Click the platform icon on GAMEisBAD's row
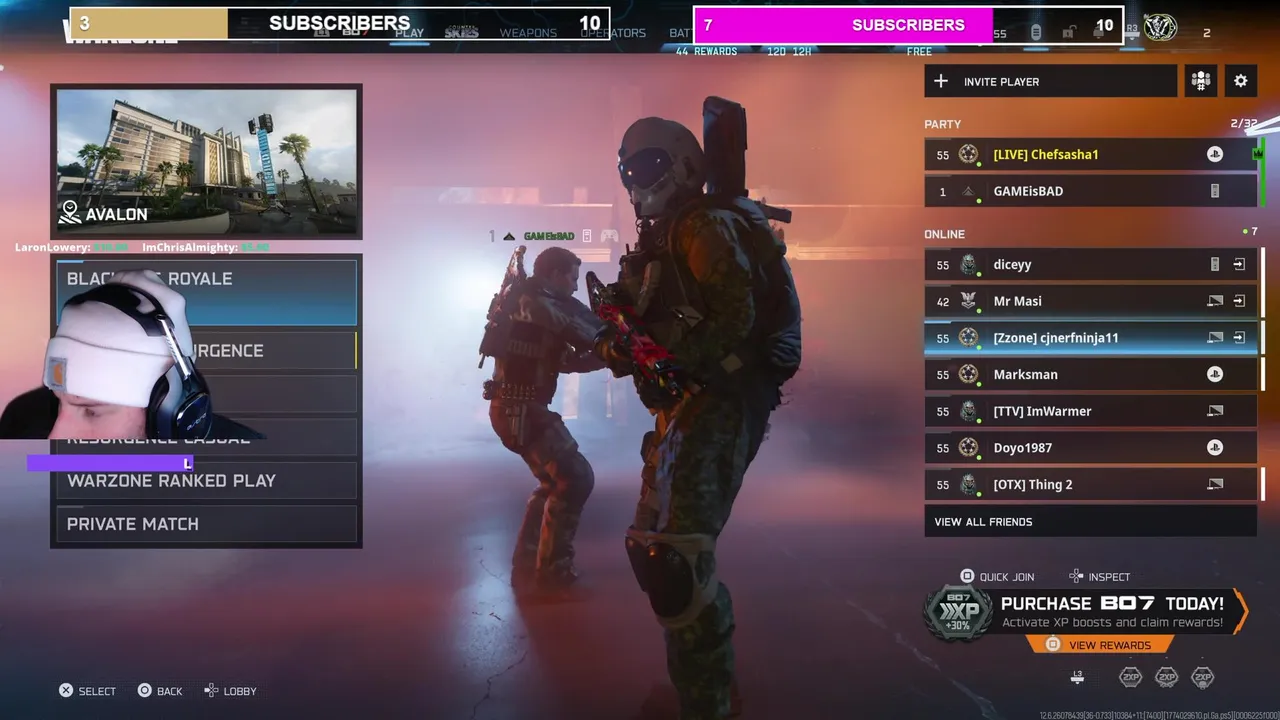Viewport: 1280px width, 720px height. pyautogui.click(x=1215, y=191)
